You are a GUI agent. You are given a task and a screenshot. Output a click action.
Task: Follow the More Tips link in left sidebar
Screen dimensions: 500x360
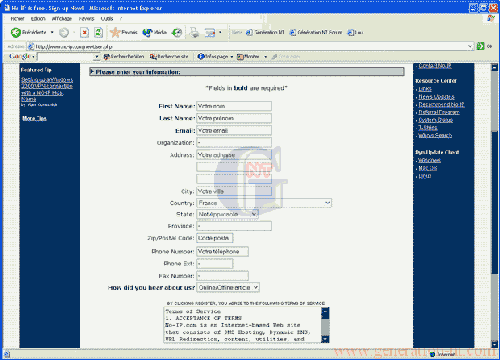tap(34, 118)
